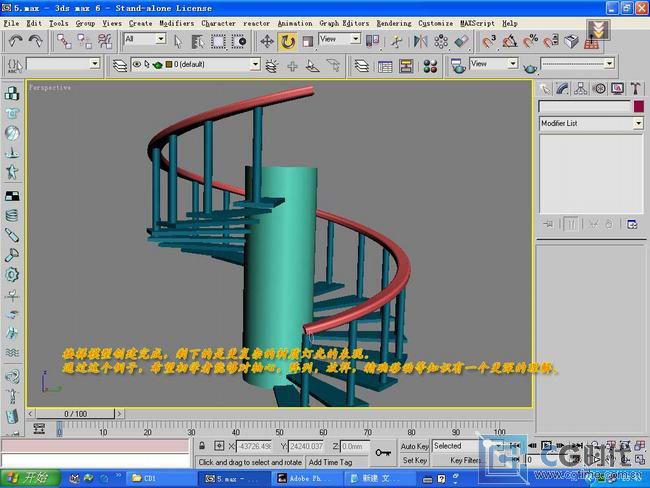Click the Set Key button
Screen dimensions: 650x488
(415, 460)
